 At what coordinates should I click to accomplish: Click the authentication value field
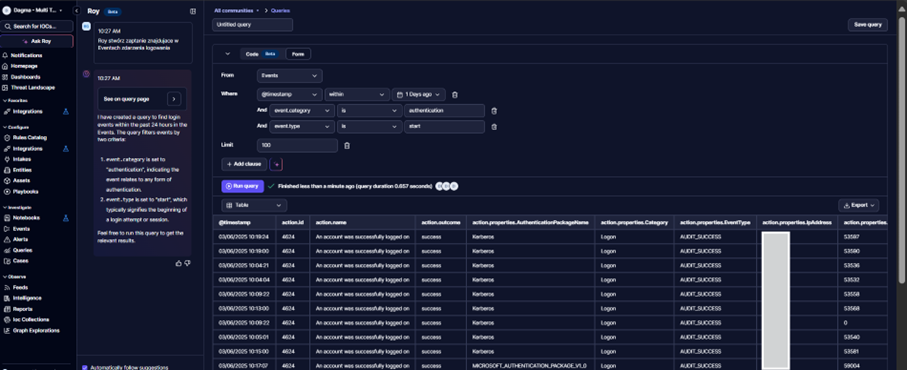pos(444,110)
